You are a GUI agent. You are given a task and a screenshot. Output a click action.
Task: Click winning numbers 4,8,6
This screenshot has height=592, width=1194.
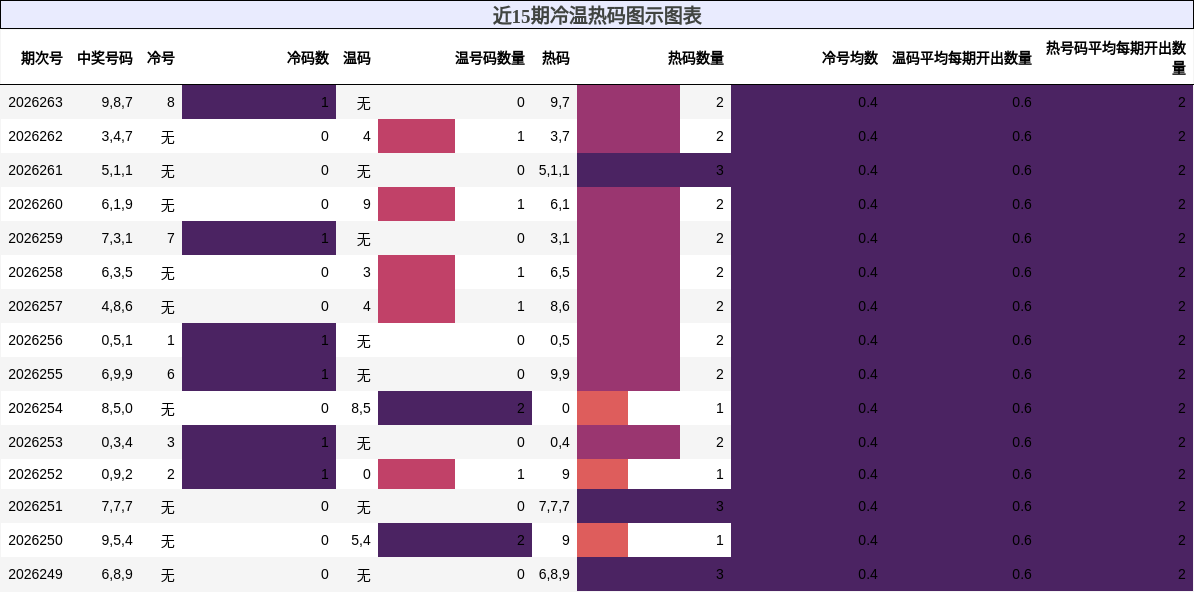pyautogui.click(x=117, y=306)
